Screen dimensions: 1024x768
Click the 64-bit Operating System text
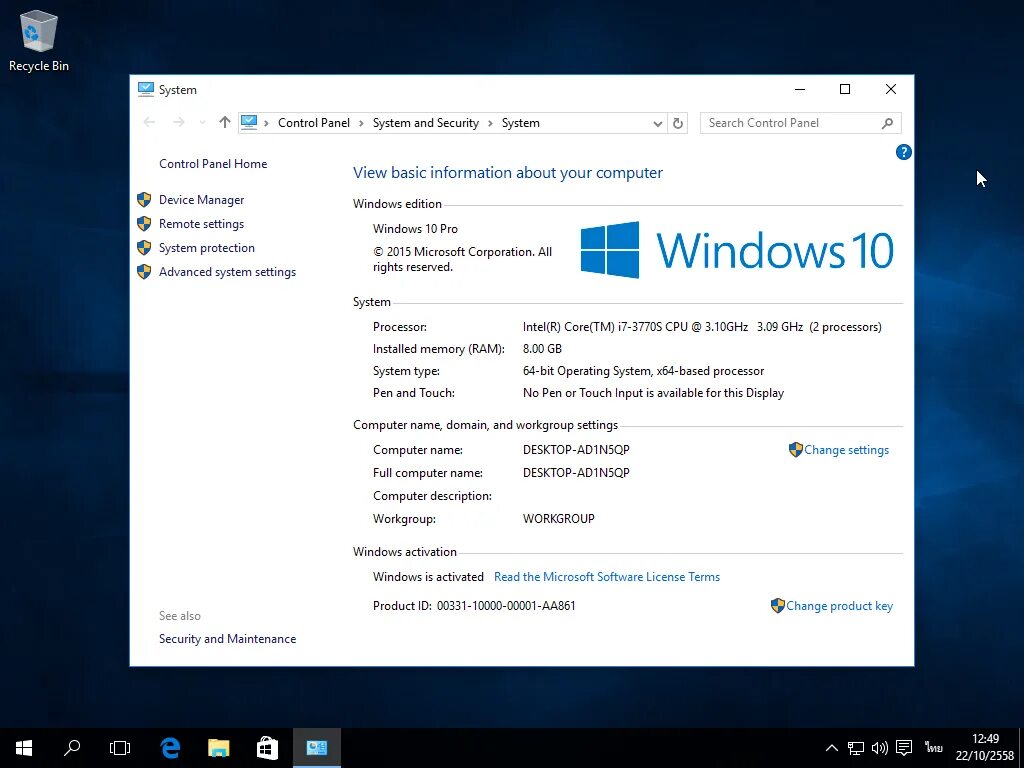pos(643,371)
